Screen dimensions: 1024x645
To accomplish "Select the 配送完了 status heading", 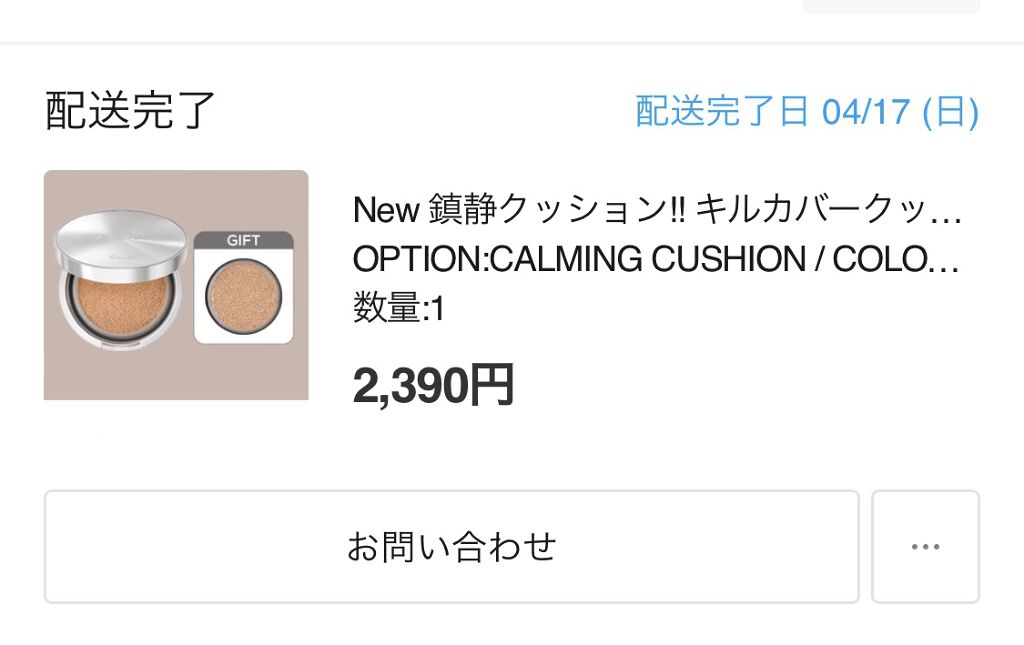I will (x=130, y=111).
